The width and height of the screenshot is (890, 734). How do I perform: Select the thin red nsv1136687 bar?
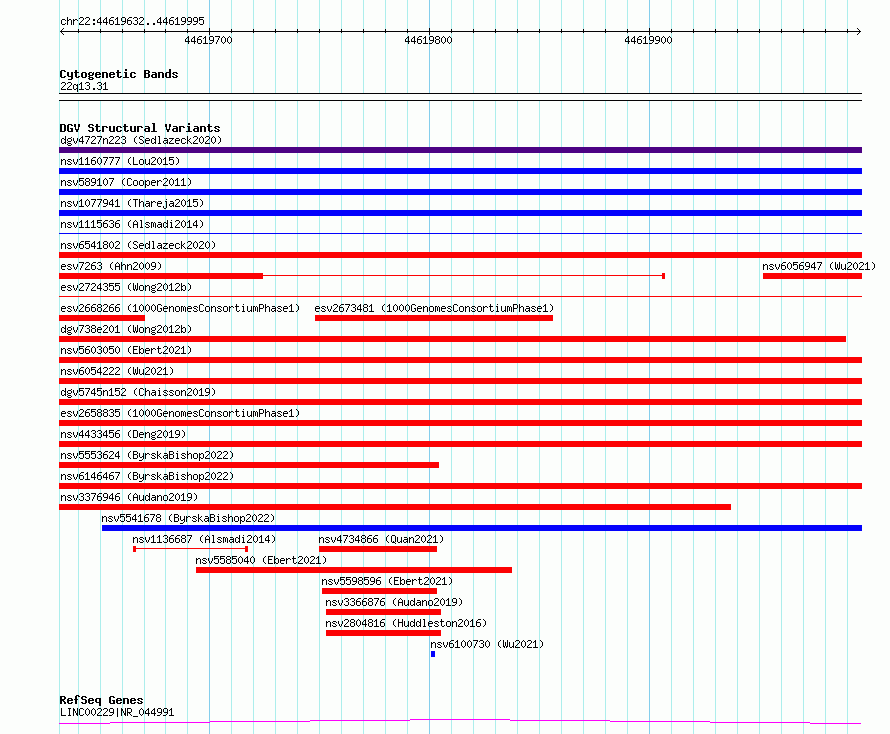[190, 549]
